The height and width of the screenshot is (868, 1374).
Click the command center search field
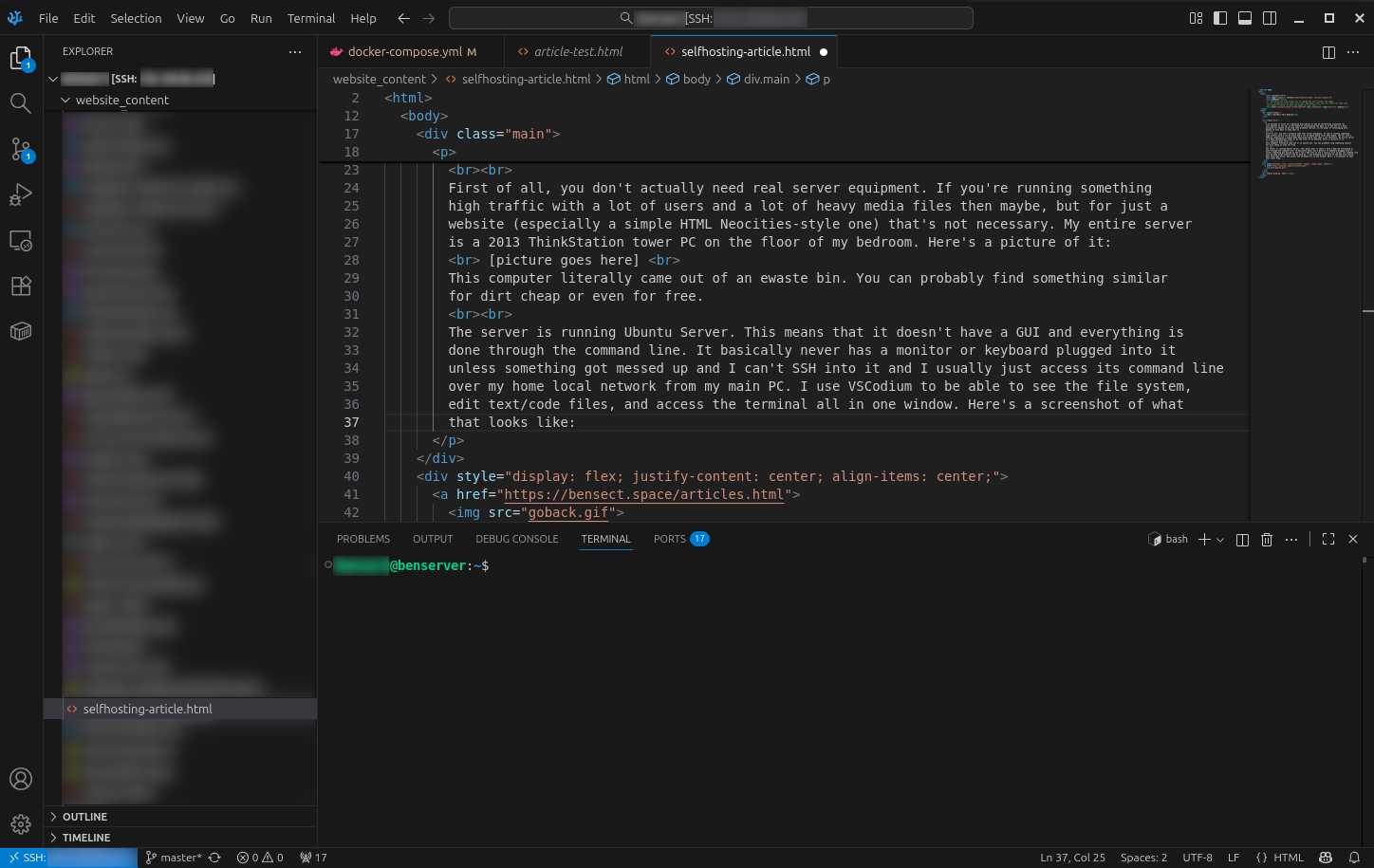pos(710,18)
